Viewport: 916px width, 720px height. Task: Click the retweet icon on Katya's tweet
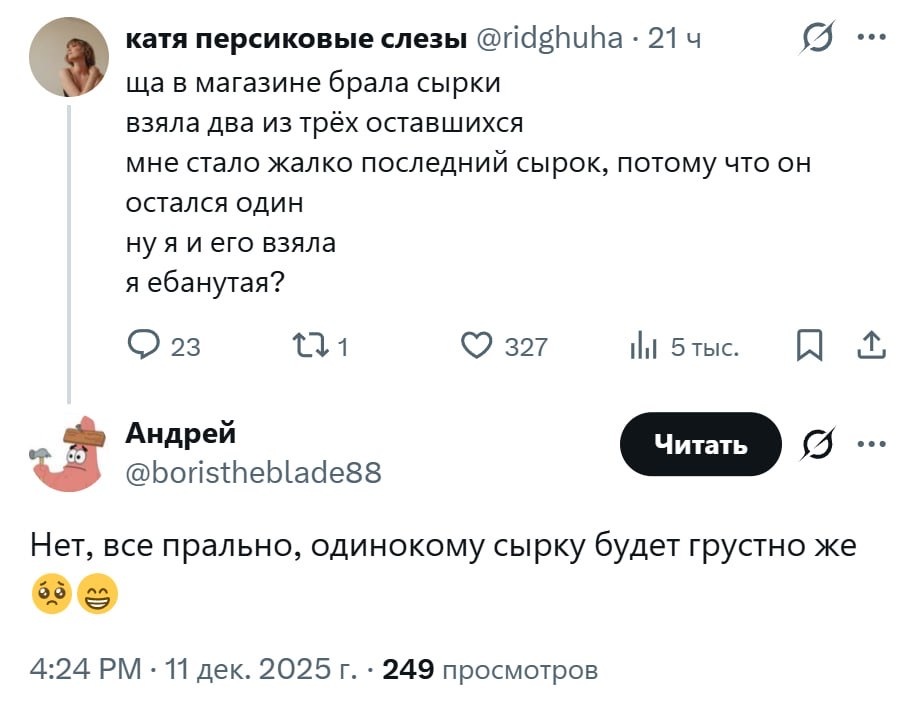tap(303, 346)
